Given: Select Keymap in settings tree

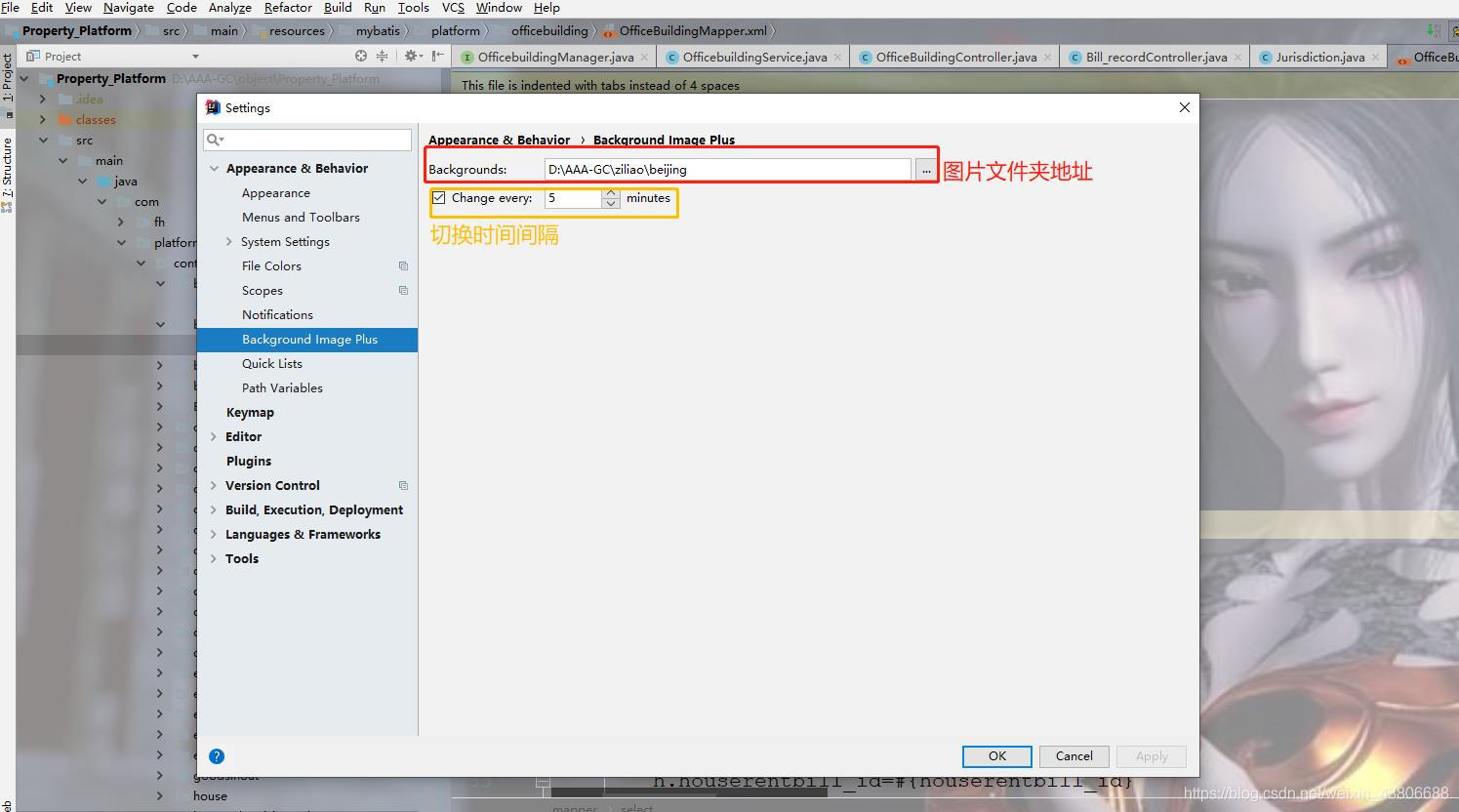Looking at the screenshot, I should (250, 413).
